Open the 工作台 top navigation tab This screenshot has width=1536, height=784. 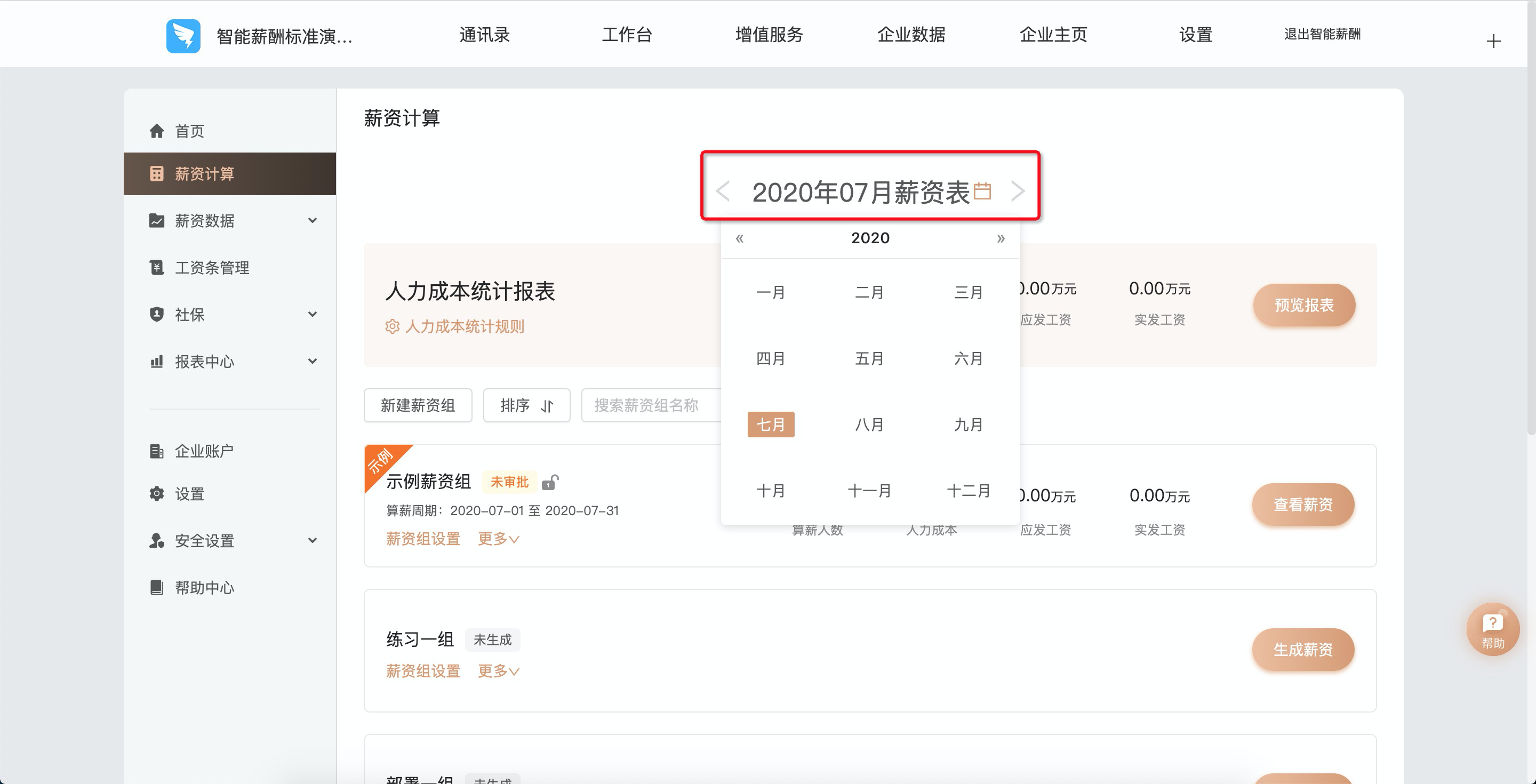click(x=627, y=35)
